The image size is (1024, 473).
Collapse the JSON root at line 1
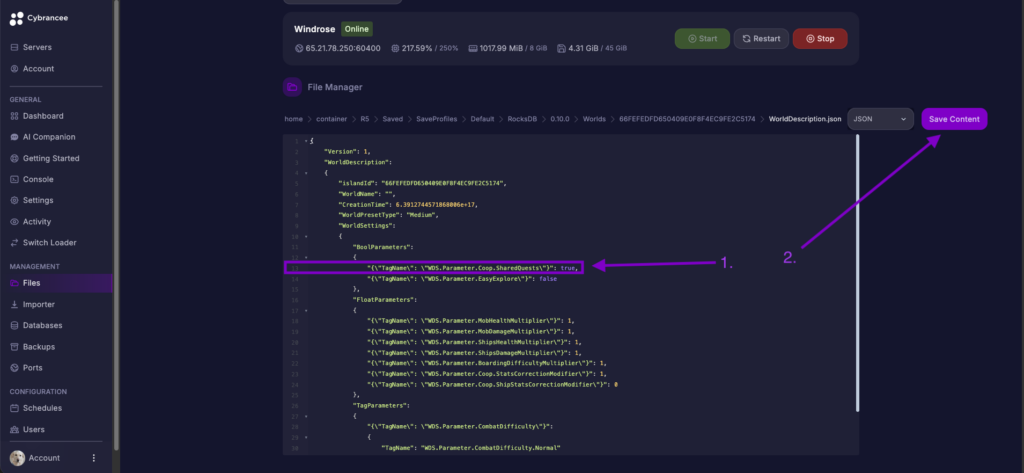coord(306,141)
